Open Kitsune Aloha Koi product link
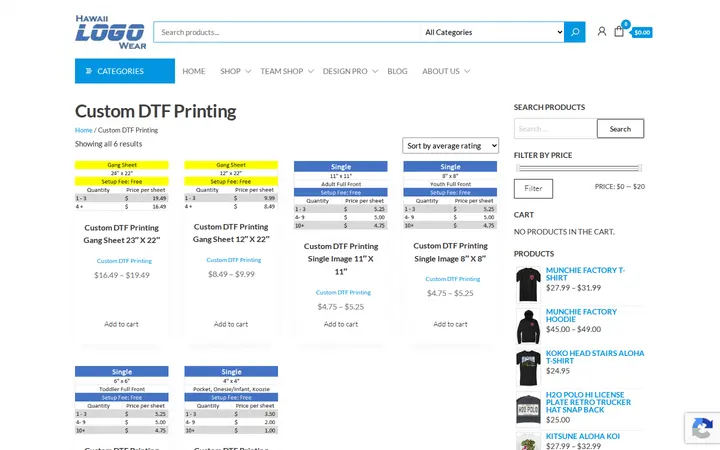This screenshot has width=720, height=450. [x=583, y=436]
